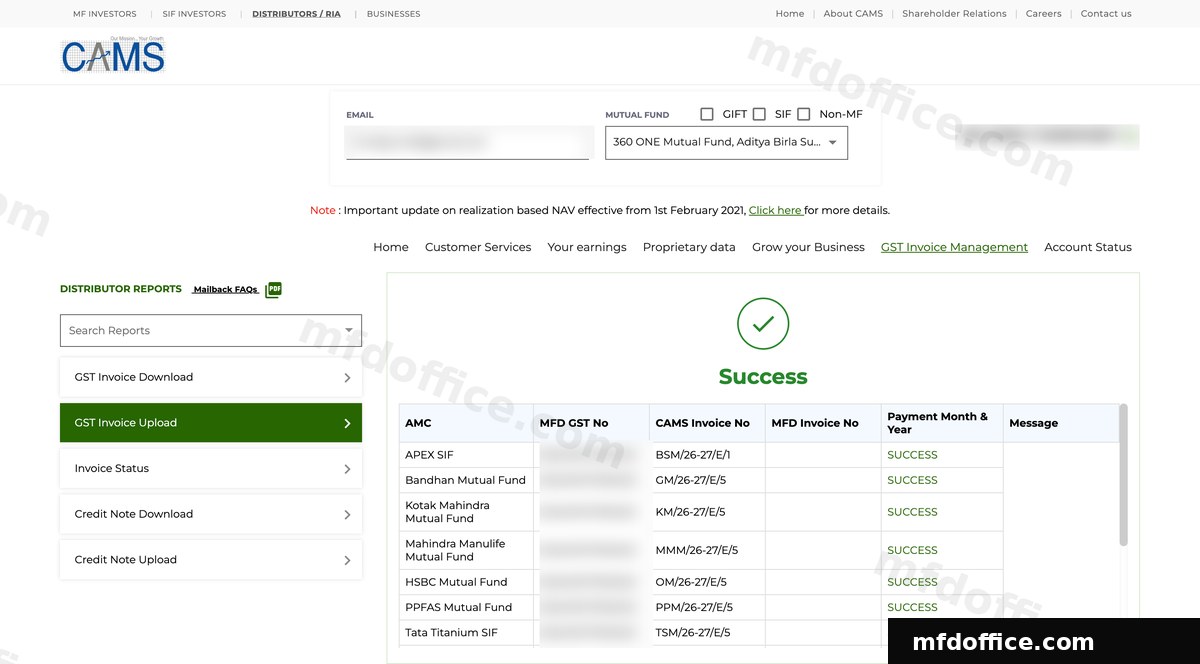The image size is (1200, 664).
Task: Click invoice number BSM/26-27/E/1
Action: (x=693, y=455)
